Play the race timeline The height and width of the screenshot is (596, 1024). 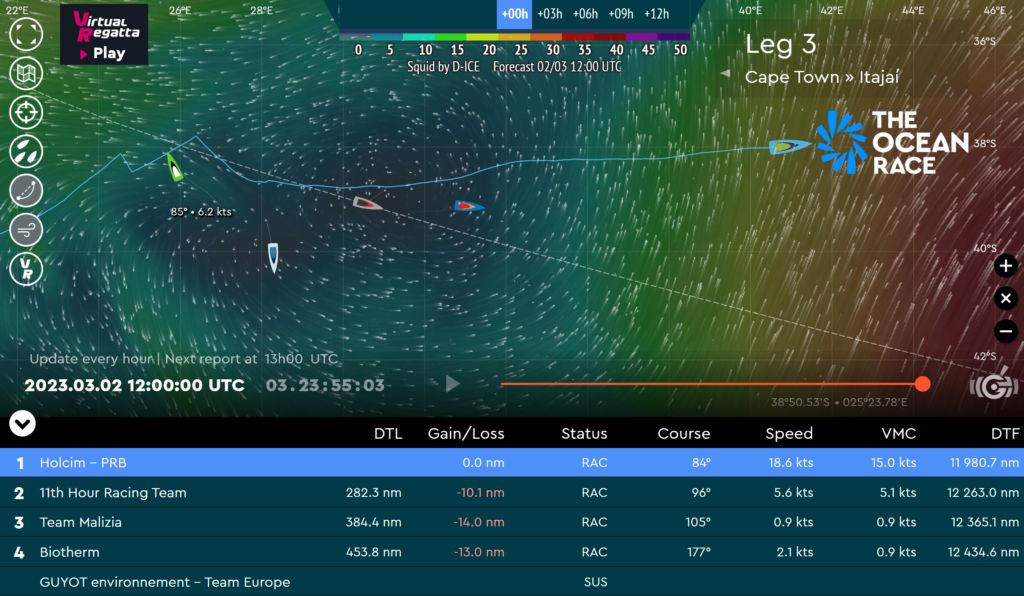pyautogui.click(x=452, y=383)
